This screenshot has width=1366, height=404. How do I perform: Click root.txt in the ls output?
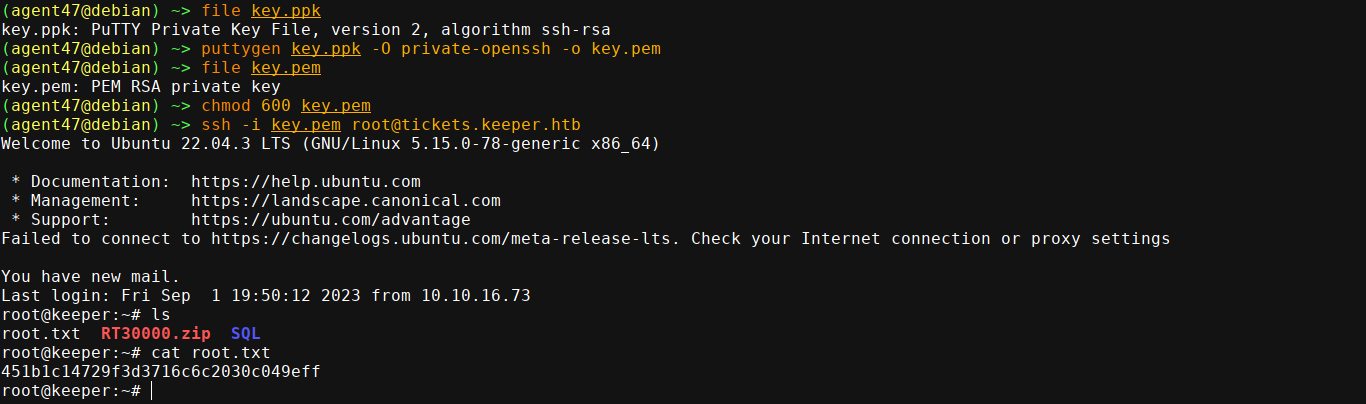[41, 334]
